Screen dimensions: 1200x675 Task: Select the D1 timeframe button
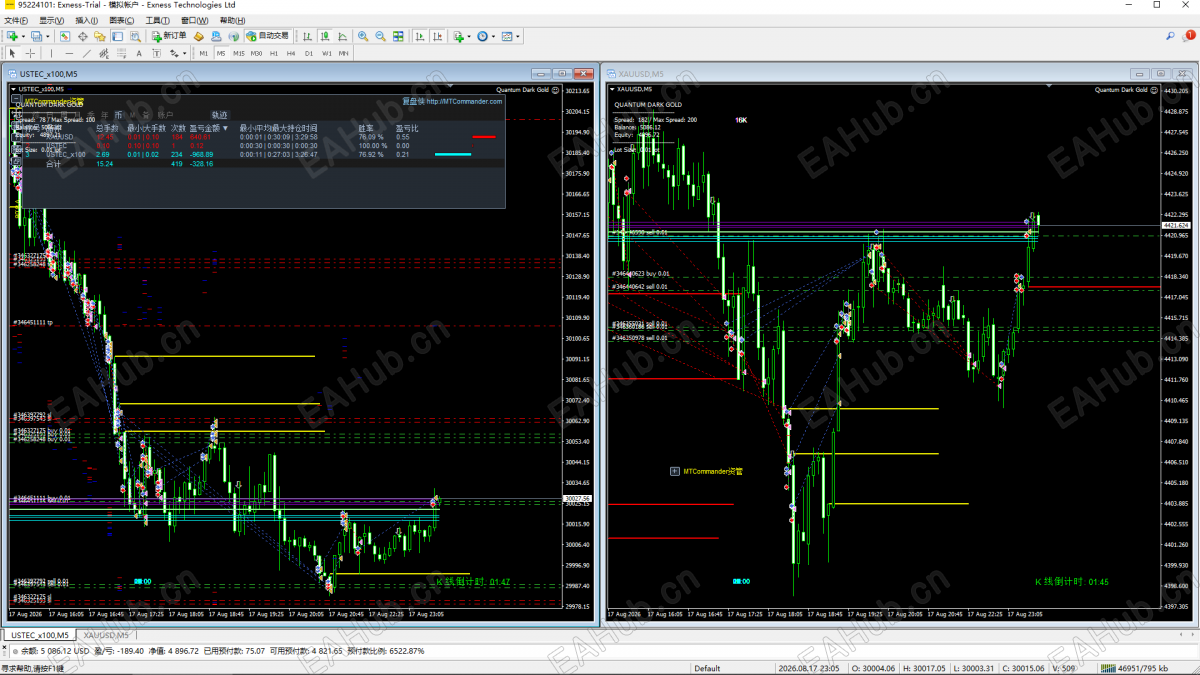[309, 53]
